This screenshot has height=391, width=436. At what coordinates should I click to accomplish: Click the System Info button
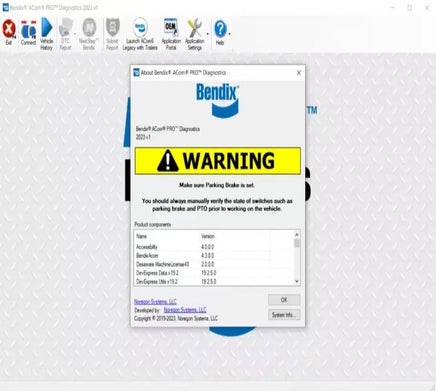(284, 314)
